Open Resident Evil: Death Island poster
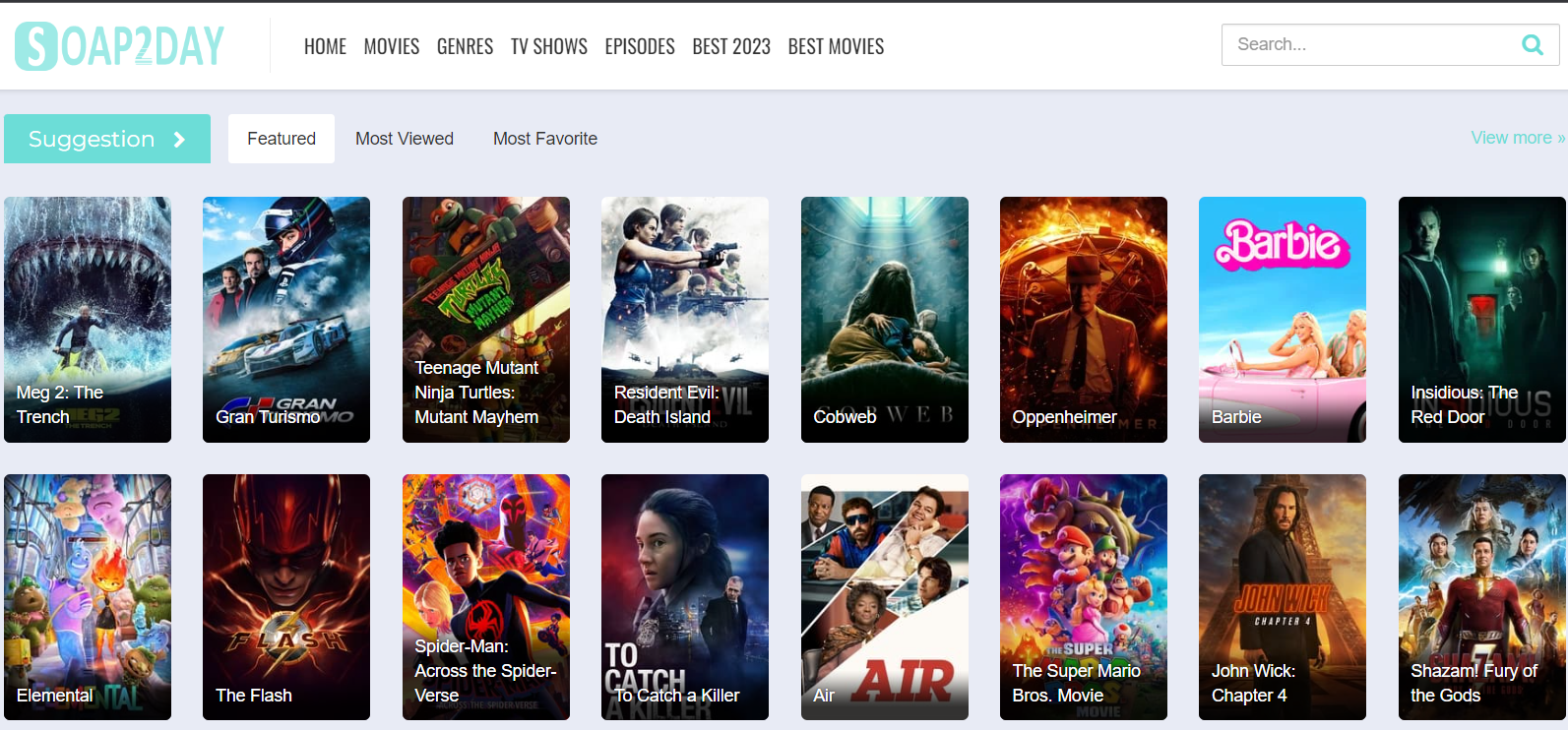Screen dimensions: 1568x730 coord(685,320)
